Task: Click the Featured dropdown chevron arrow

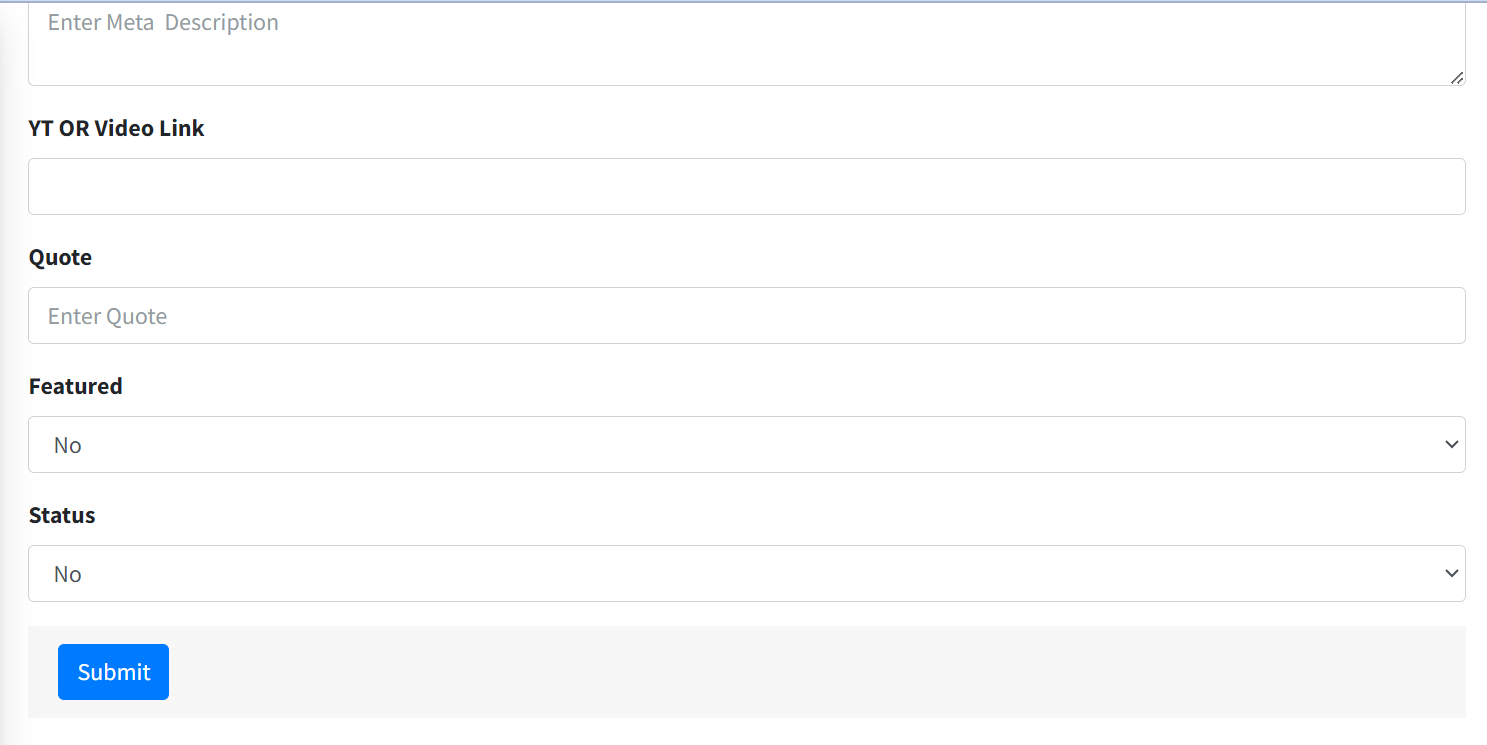Action: tap(1452, 445)
